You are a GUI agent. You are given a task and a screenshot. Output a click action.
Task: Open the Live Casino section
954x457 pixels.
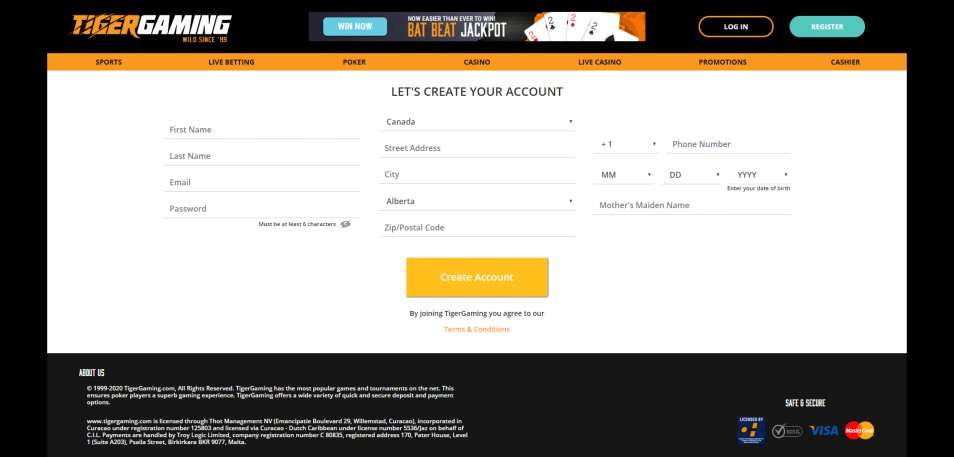pos(600,62)
